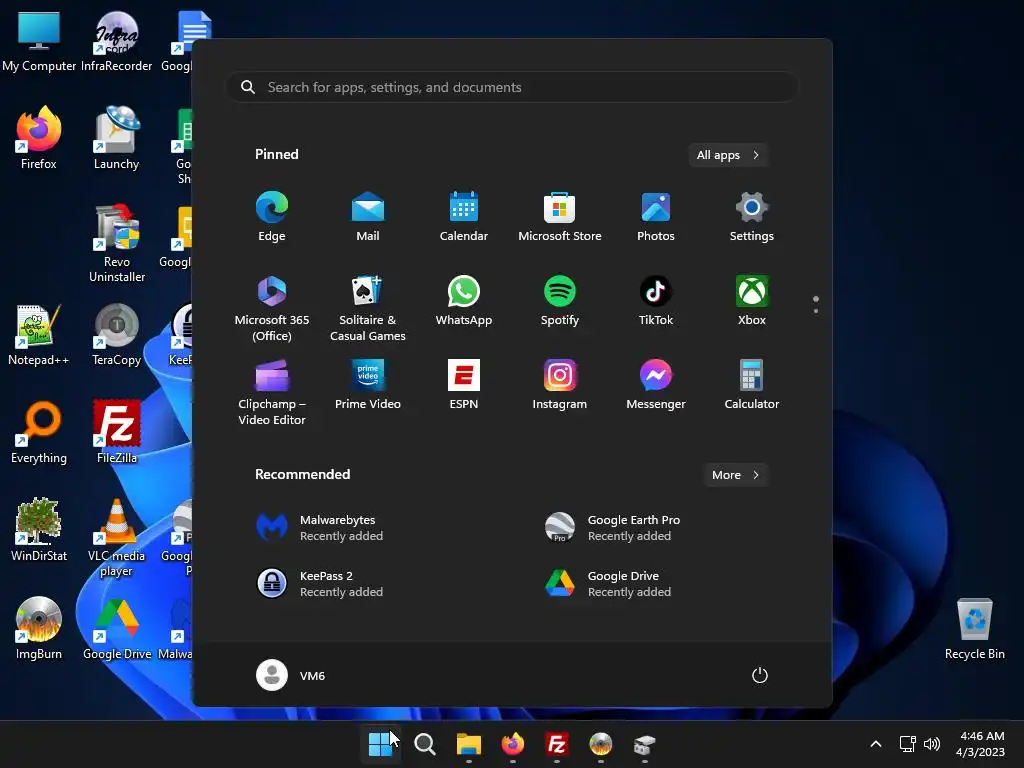Launch Prime Video app
This screenshot has height=768, width=1024.
click(368, 385)
